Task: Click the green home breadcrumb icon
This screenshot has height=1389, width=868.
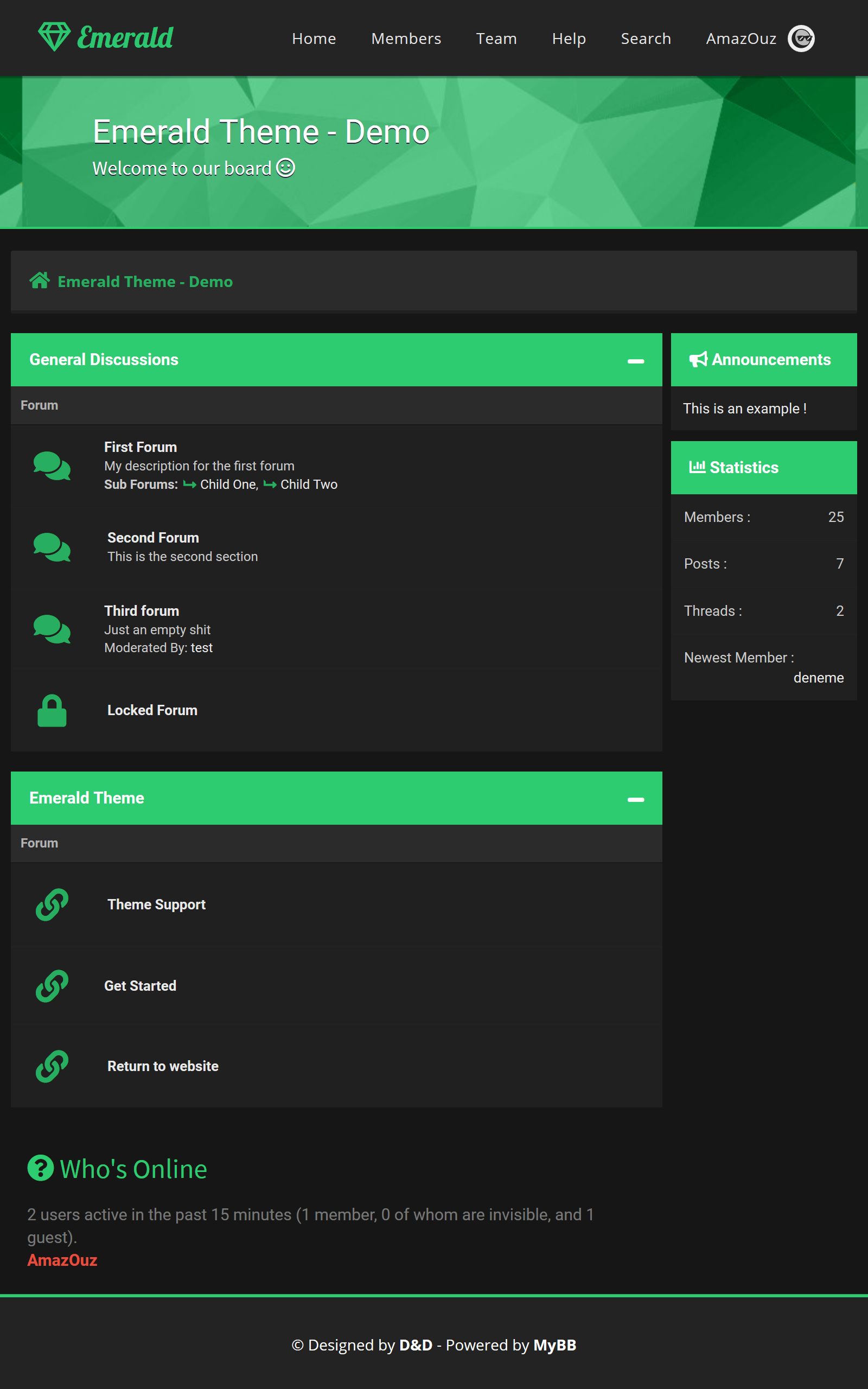Action: coord(40,281)
